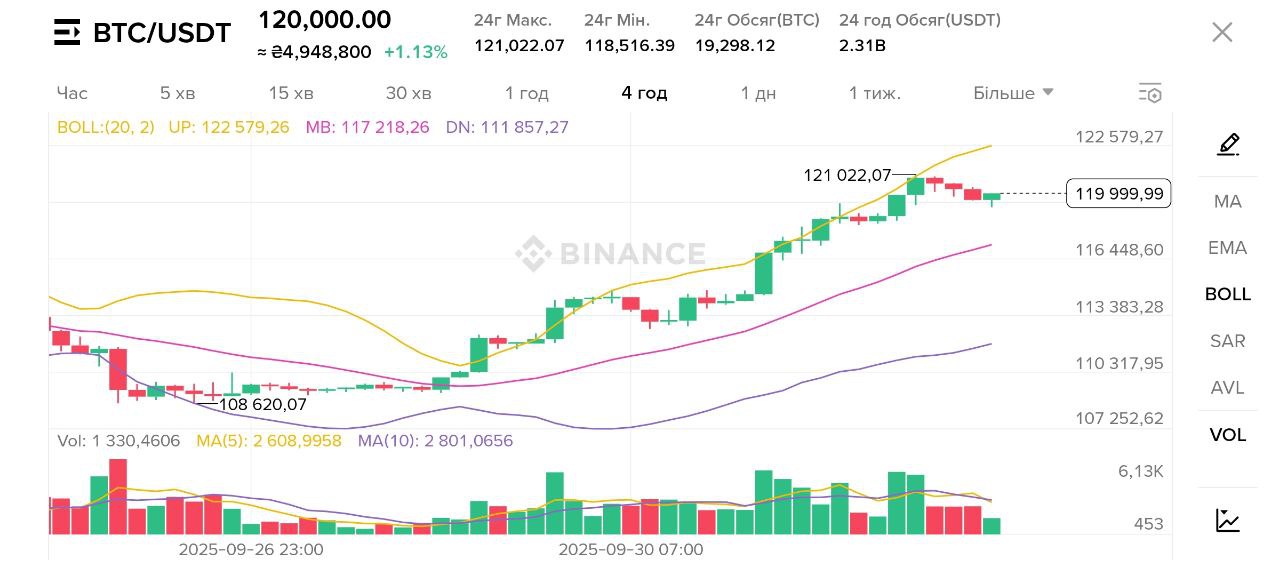Viewport: 1280px width, 576px height.
Task: Toggle the BOLL indicator off
Action: [x=1228, y=294]
